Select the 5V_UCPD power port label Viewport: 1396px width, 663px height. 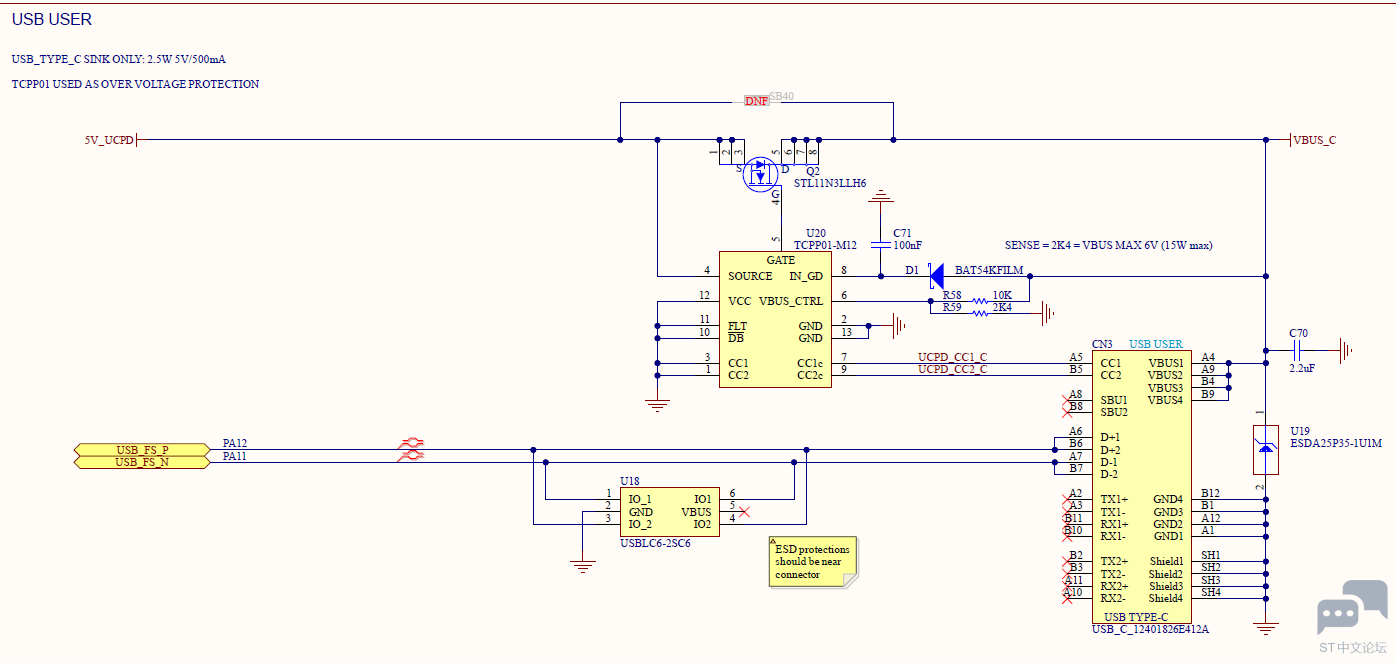(x=109, y=140)
